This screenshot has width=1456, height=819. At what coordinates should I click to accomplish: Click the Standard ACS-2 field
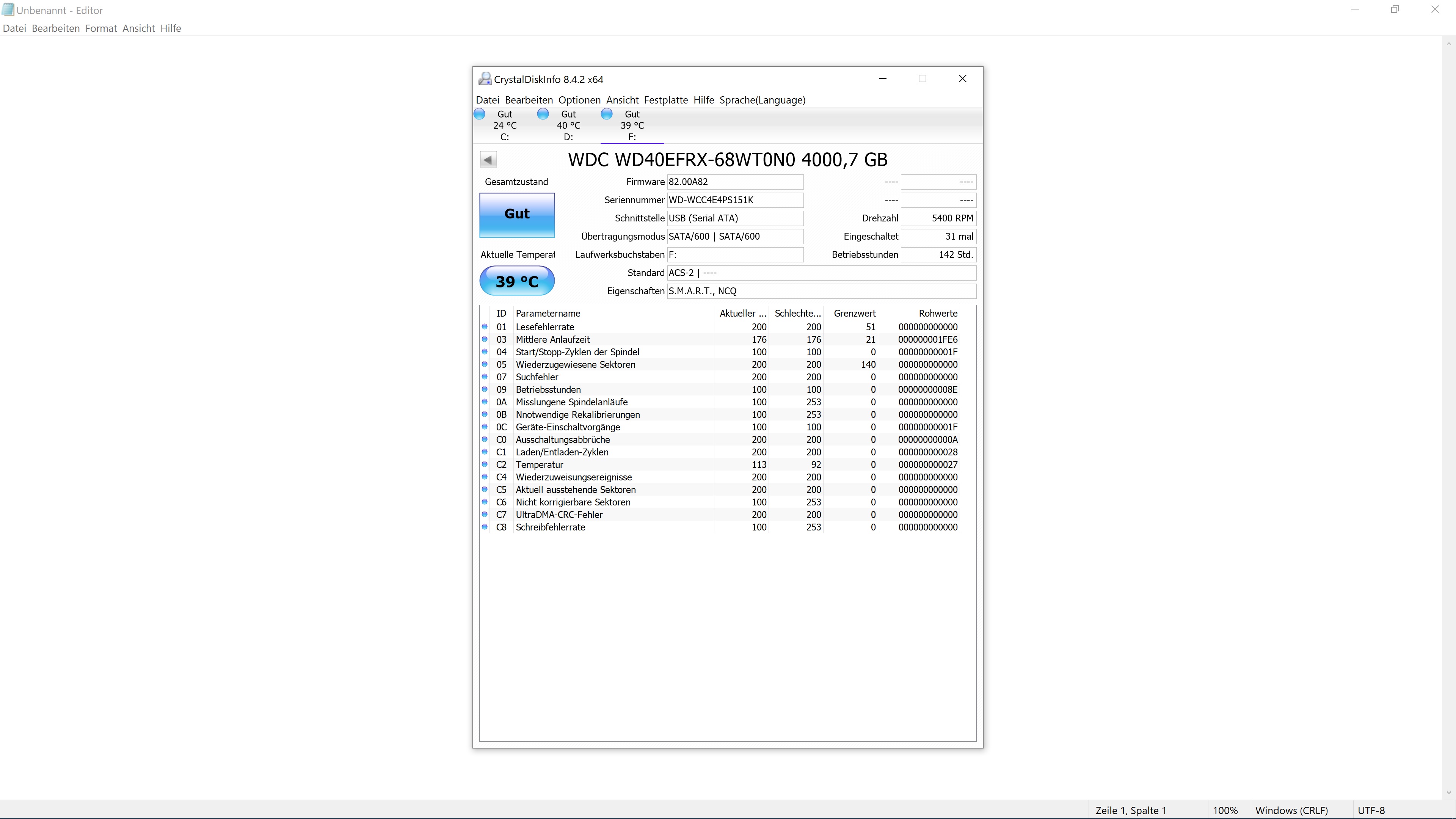821,273
